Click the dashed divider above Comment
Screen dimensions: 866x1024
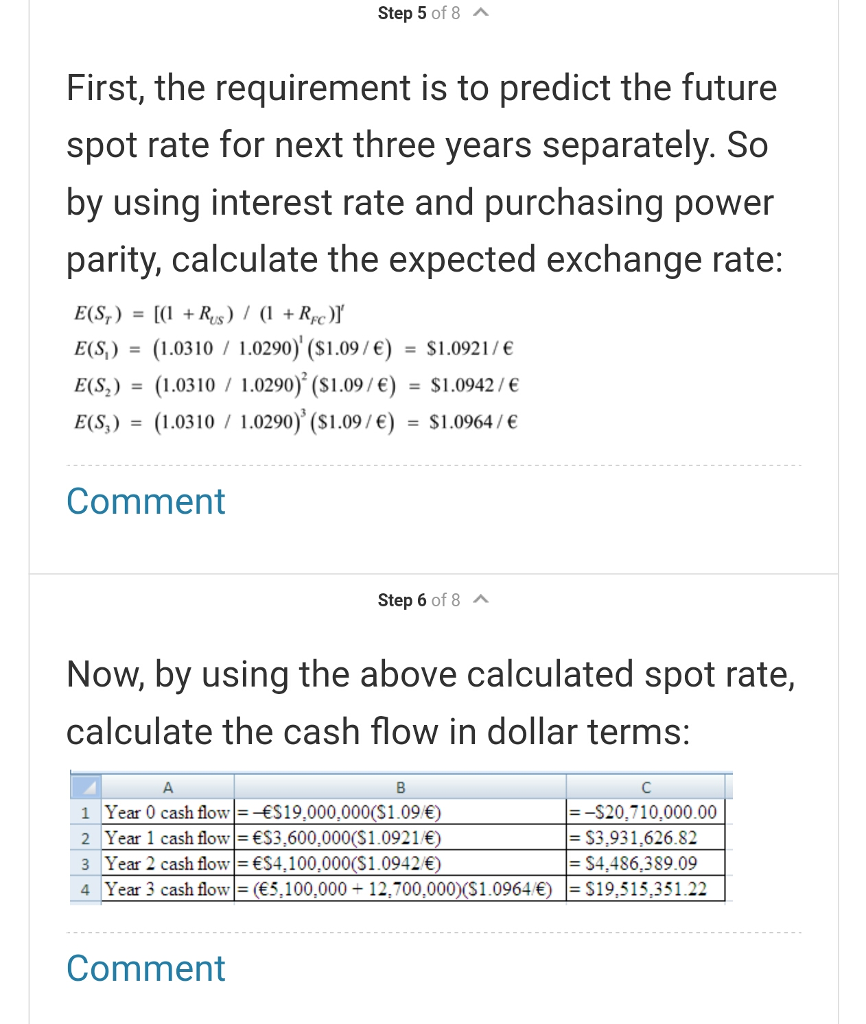coord(432,464)
